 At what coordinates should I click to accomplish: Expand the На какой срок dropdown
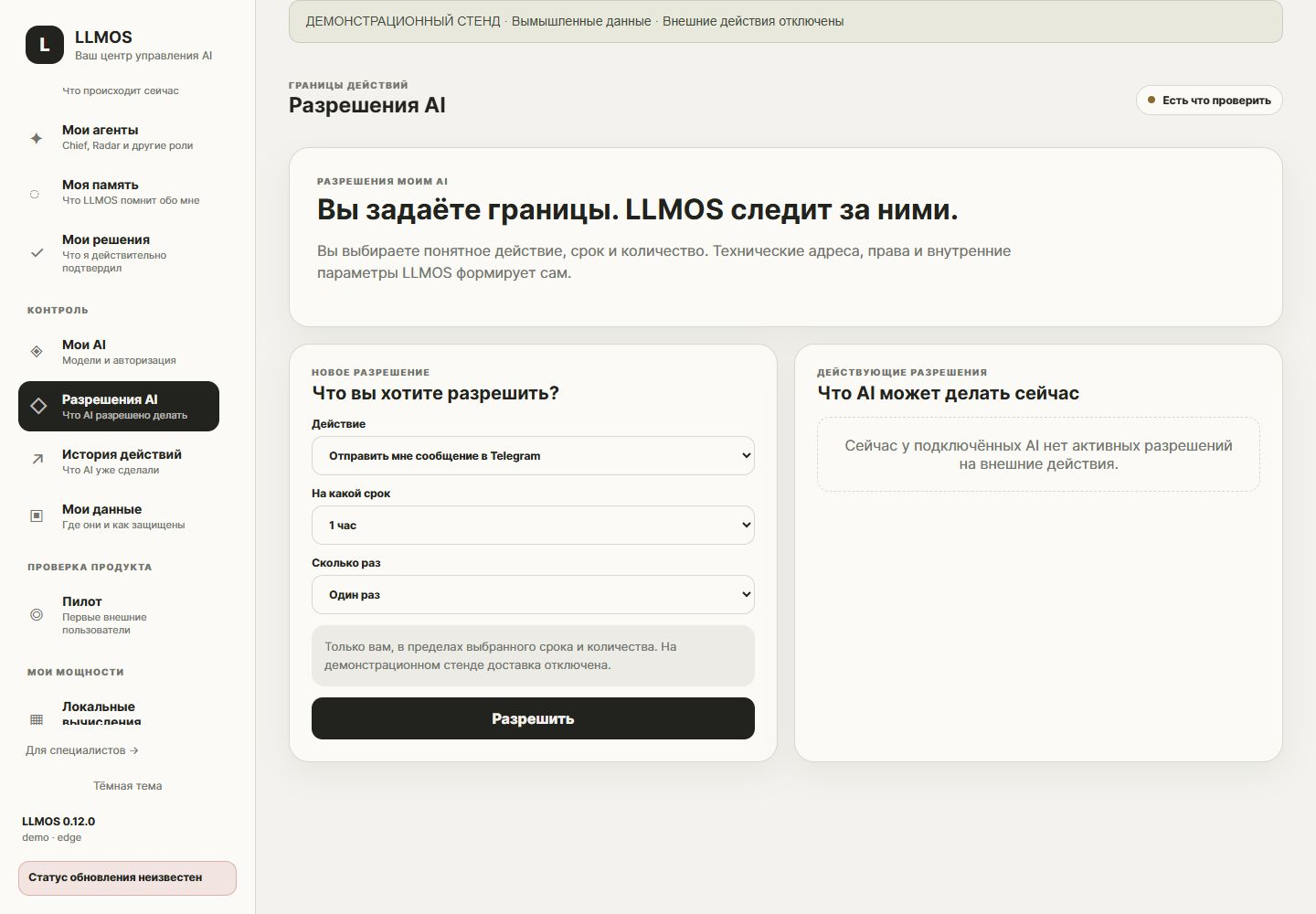click(x=533, y=525)
